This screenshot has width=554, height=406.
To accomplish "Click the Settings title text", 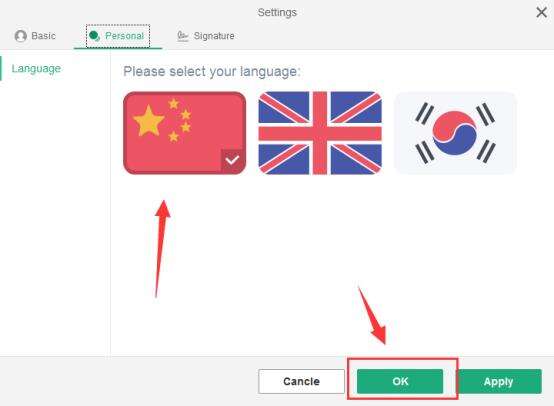I will coord(277,12).
